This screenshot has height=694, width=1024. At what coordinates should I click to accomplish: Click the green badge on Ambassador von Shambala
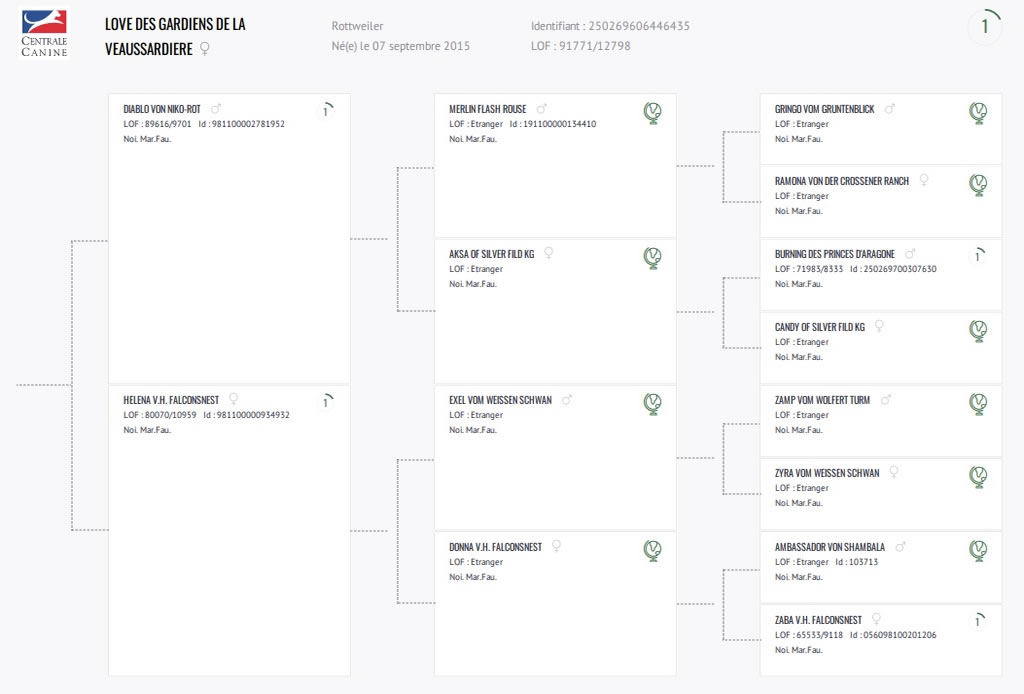point(978,551)
